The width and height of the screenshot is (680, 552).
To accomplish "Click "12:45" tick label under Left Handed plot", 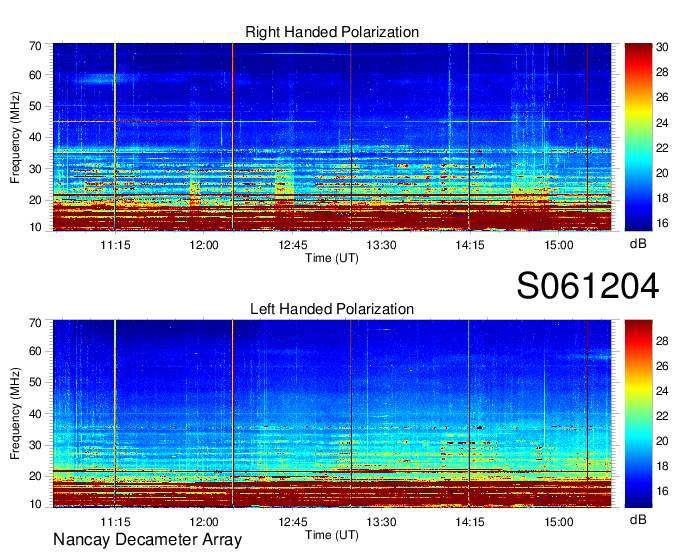I will tap(293, 522).
